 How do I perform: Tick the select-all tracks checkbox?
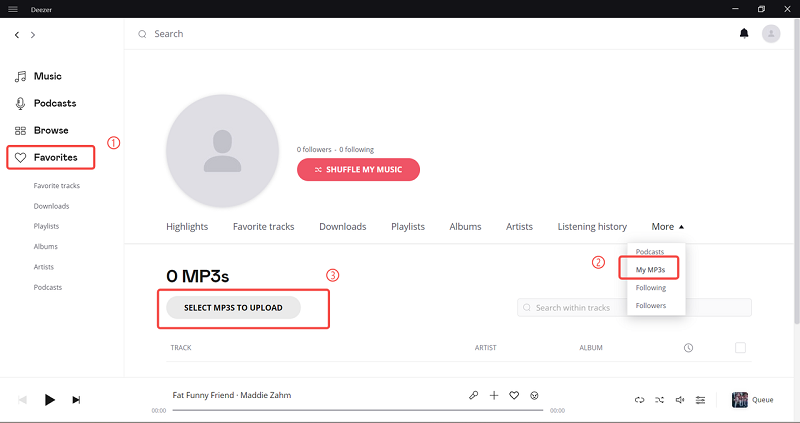(740, 348)
